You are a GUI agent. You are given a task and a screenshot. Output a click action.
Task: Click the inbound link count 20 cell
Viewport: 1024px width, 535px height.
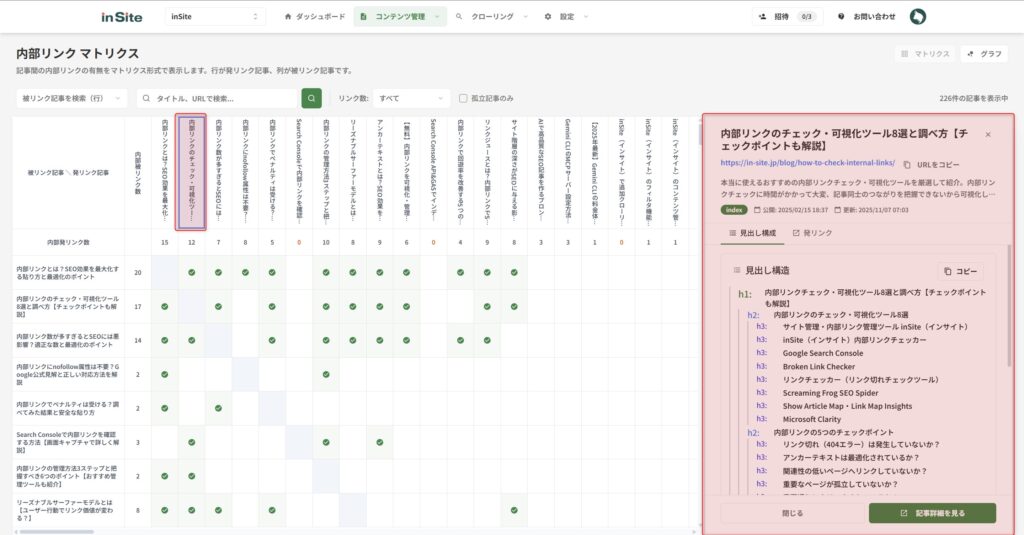click(x=138, y=273)
